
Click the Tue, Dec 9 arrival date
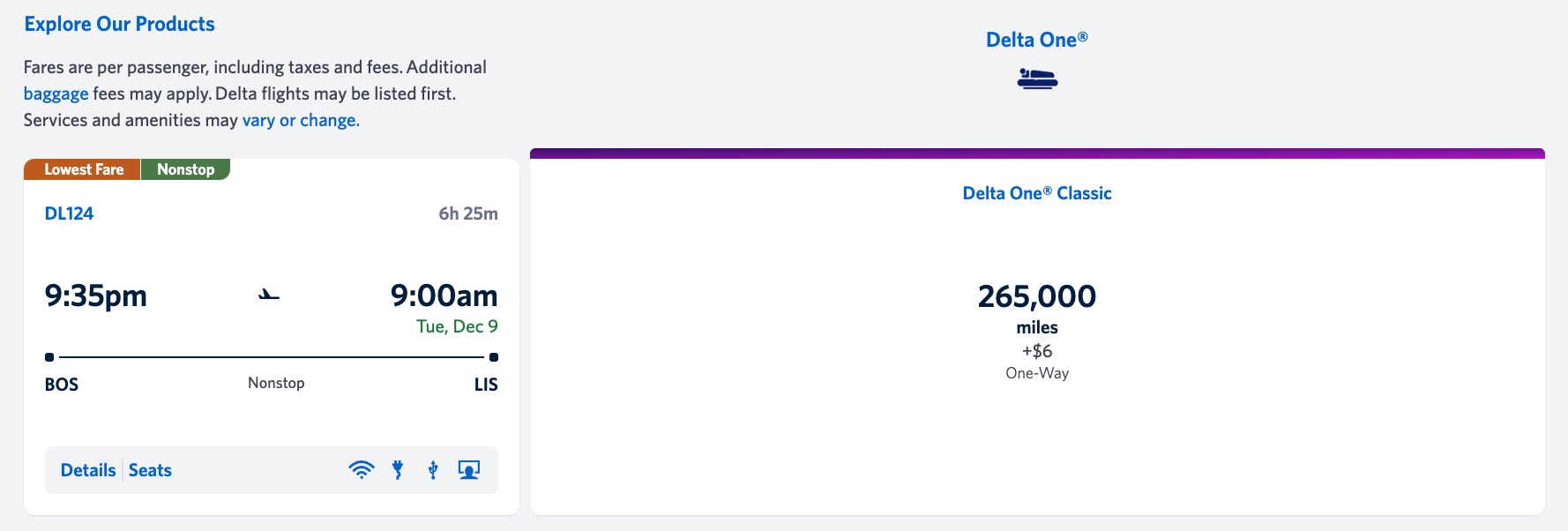[457, 326]
